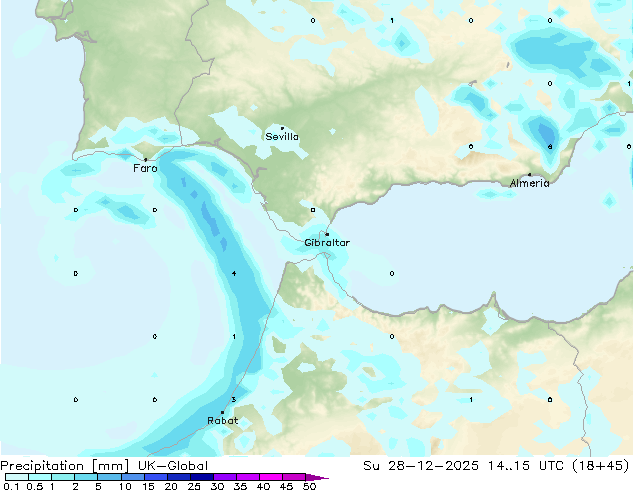Click the Almeria city label
This screenshot has height=490, width=634.
pyautogui.click(x=529, y=184)
